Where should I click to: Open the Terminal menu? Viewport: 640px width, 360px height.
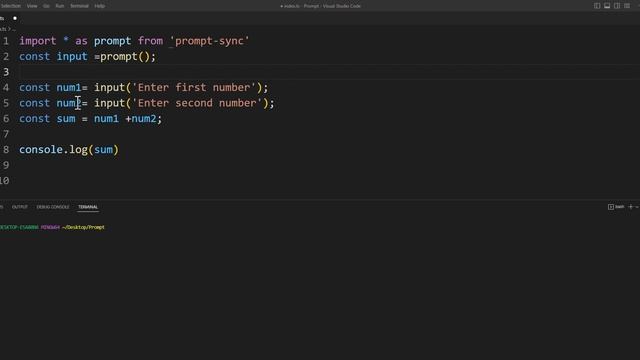[x=79, y=6]
